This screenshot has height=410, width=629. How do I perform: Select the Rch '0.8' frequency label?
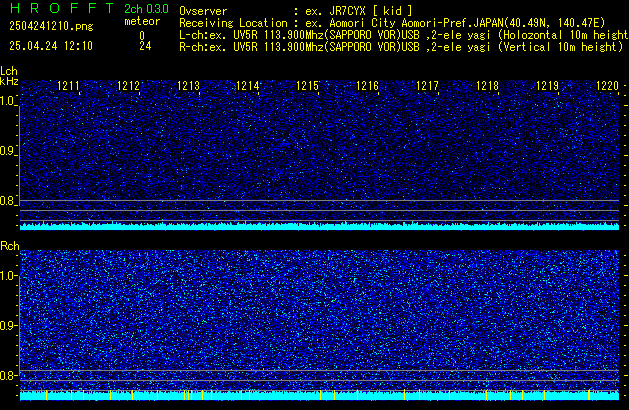7,375
